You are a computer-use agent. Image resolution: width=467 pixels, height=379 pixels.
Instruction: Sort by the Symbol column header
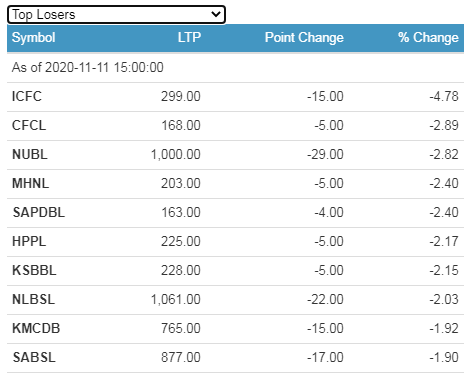[x=33, y=37]
